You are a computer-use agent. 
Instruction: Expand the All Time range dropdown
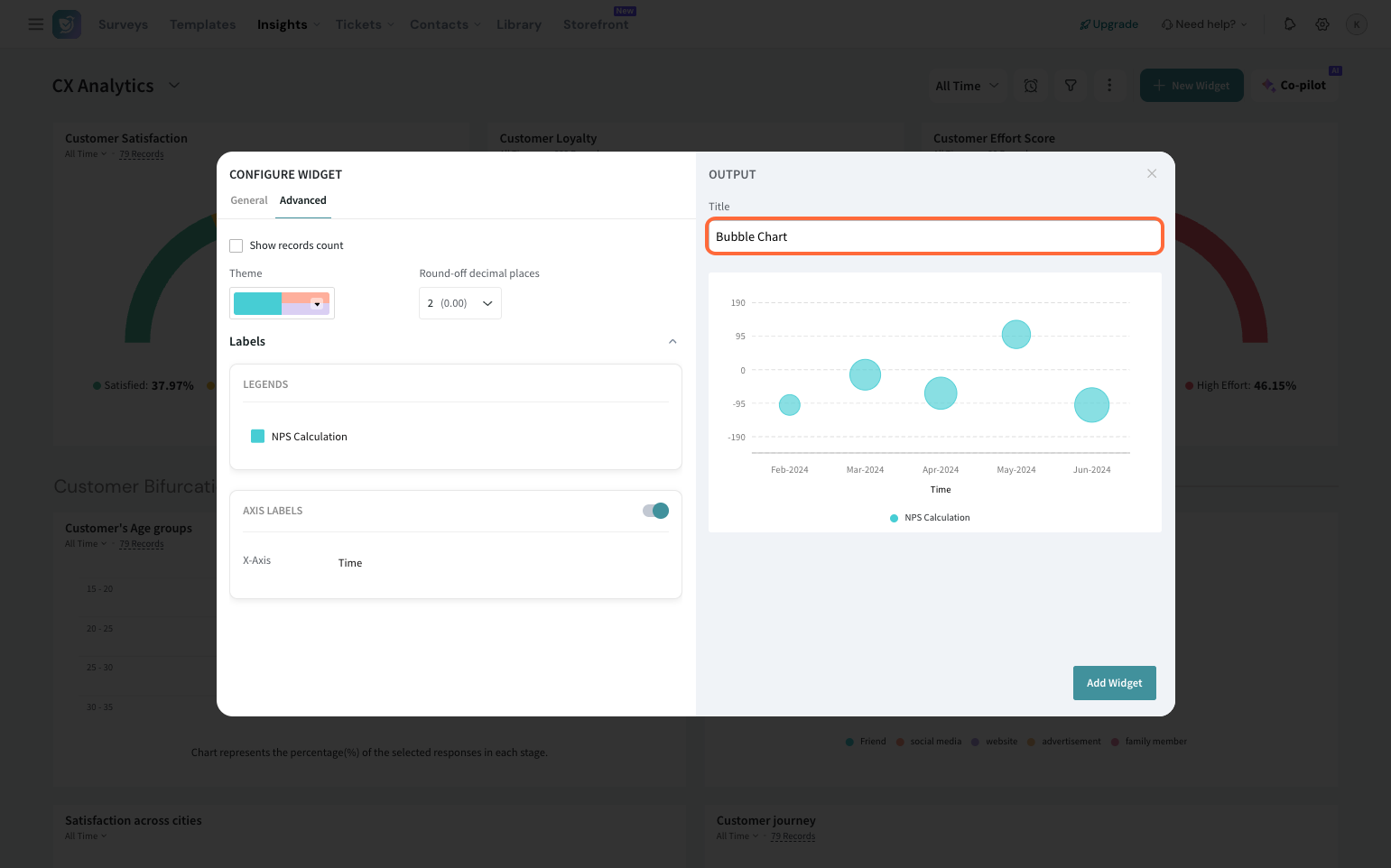967,86
